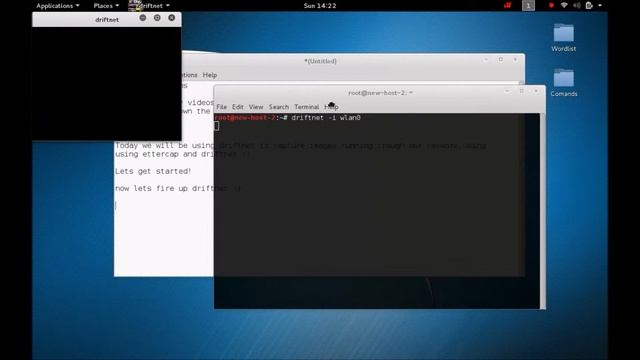The image size is (640, 360).
Task: Open terminal View menu
Action: click(x=256, y=107)
